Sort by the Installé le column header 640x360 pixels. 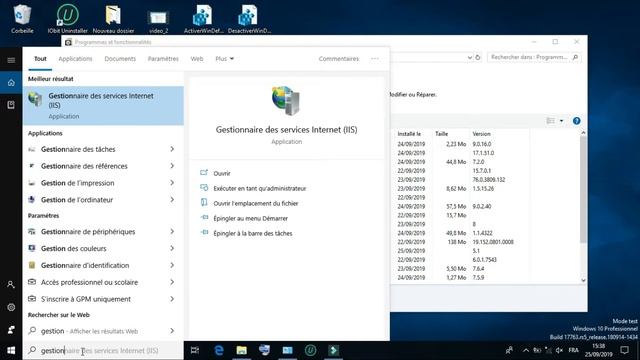409,134
